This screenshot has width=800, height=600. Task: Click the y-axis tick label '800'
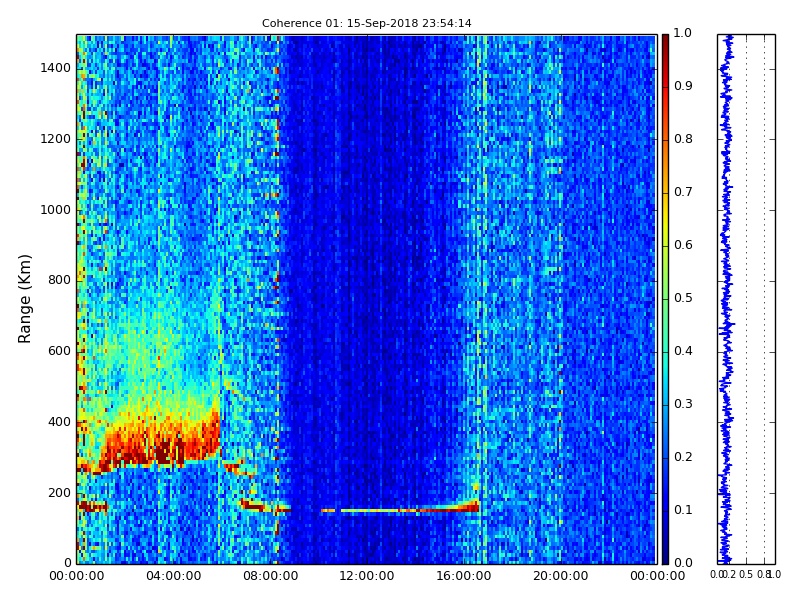(60, 280)
